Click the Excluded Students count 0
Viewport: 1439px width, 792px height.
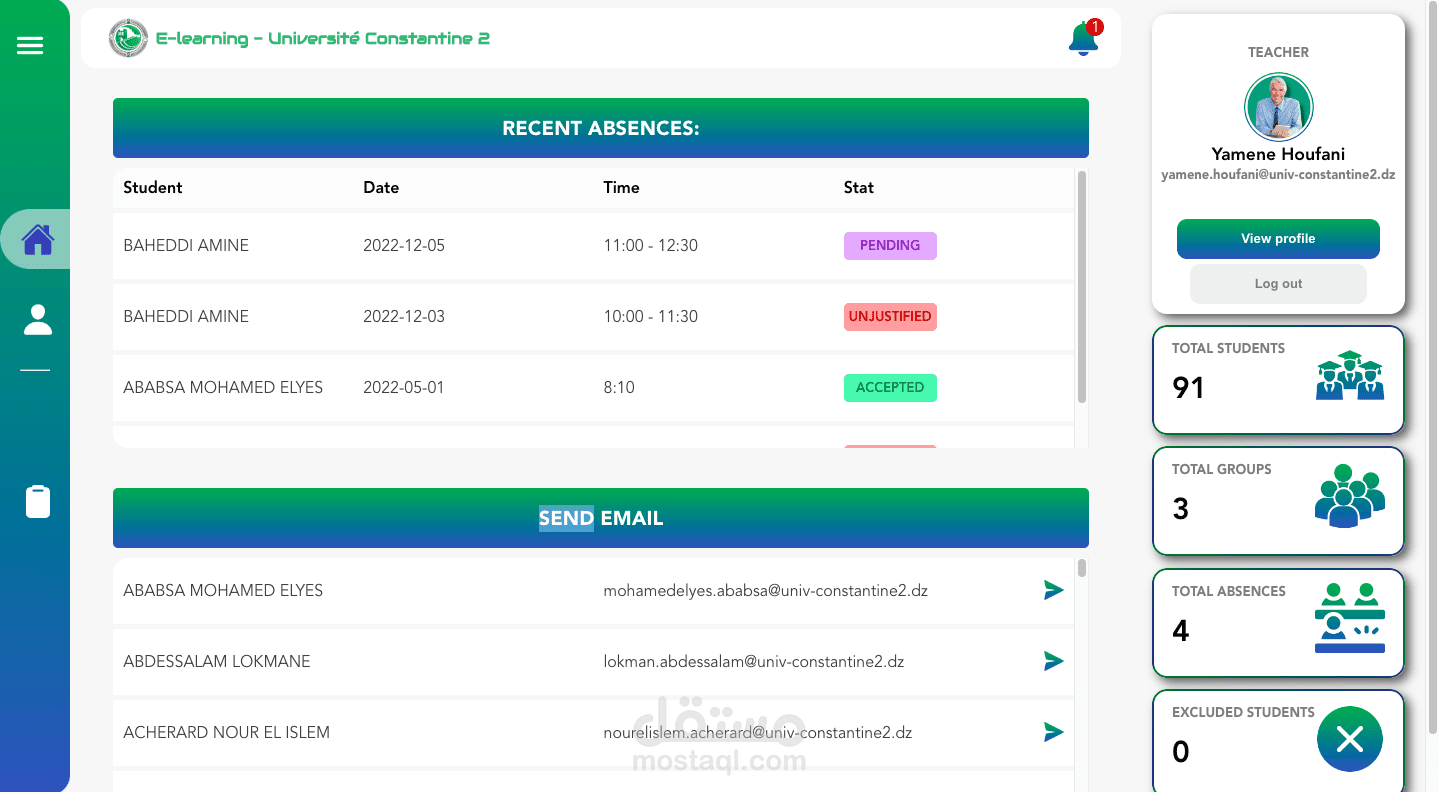[x=1180, y=752]
